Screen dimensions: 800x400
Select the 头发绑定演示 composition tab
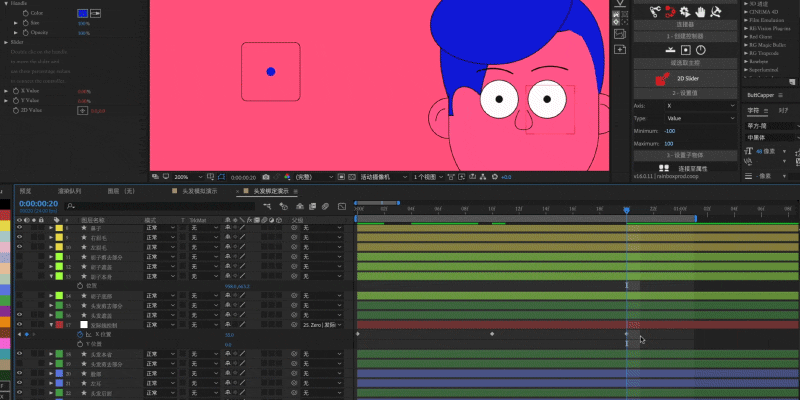(x=271, y=191)
